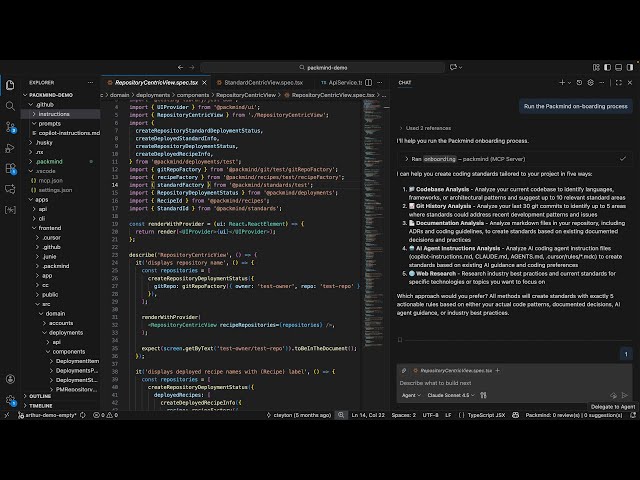This screenshot has width=640, height=480.
Task: Go forward with the right arrow
Action: coord(192,67)
